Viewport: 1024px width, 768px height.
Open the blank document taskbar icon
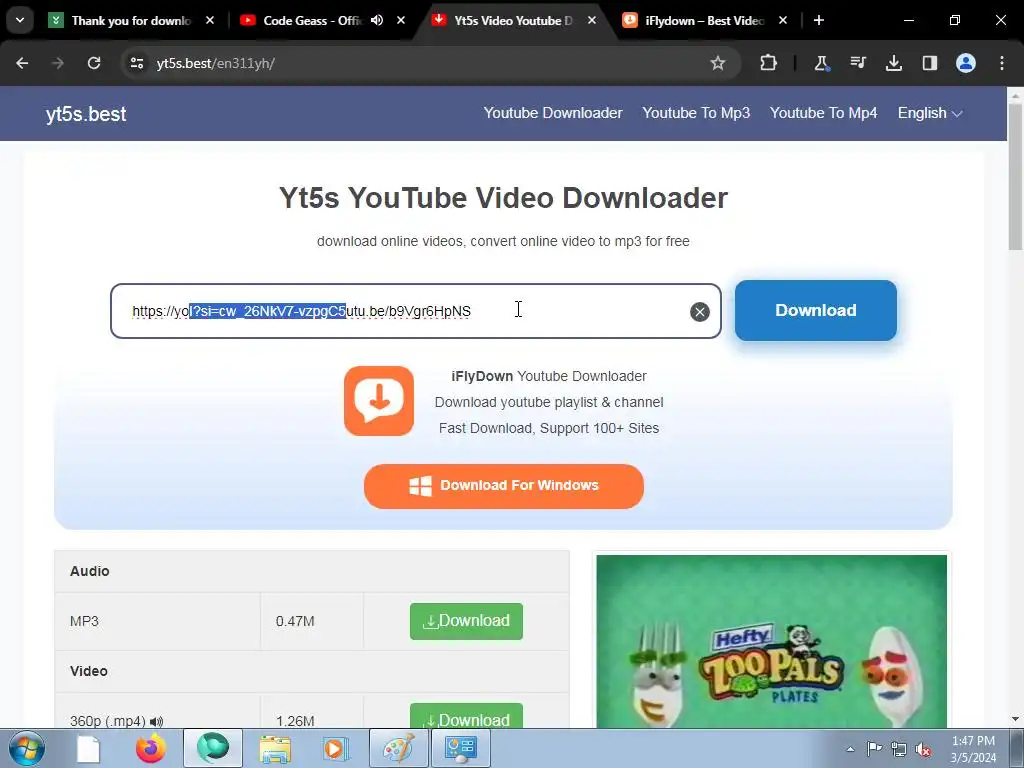(88, 748)
